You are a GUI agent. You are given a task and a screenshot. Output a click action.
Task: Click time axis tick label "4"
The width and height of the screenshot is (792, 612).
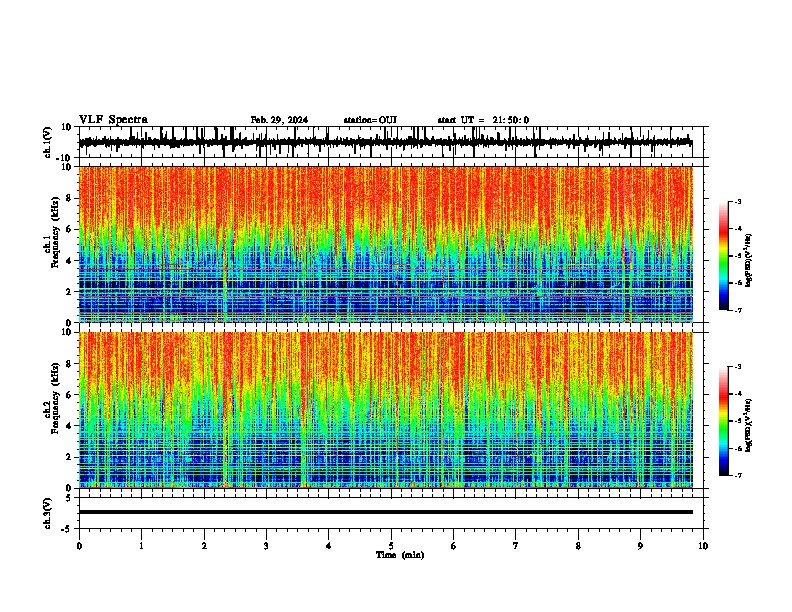pyautogui.click(x=328, y=546)
